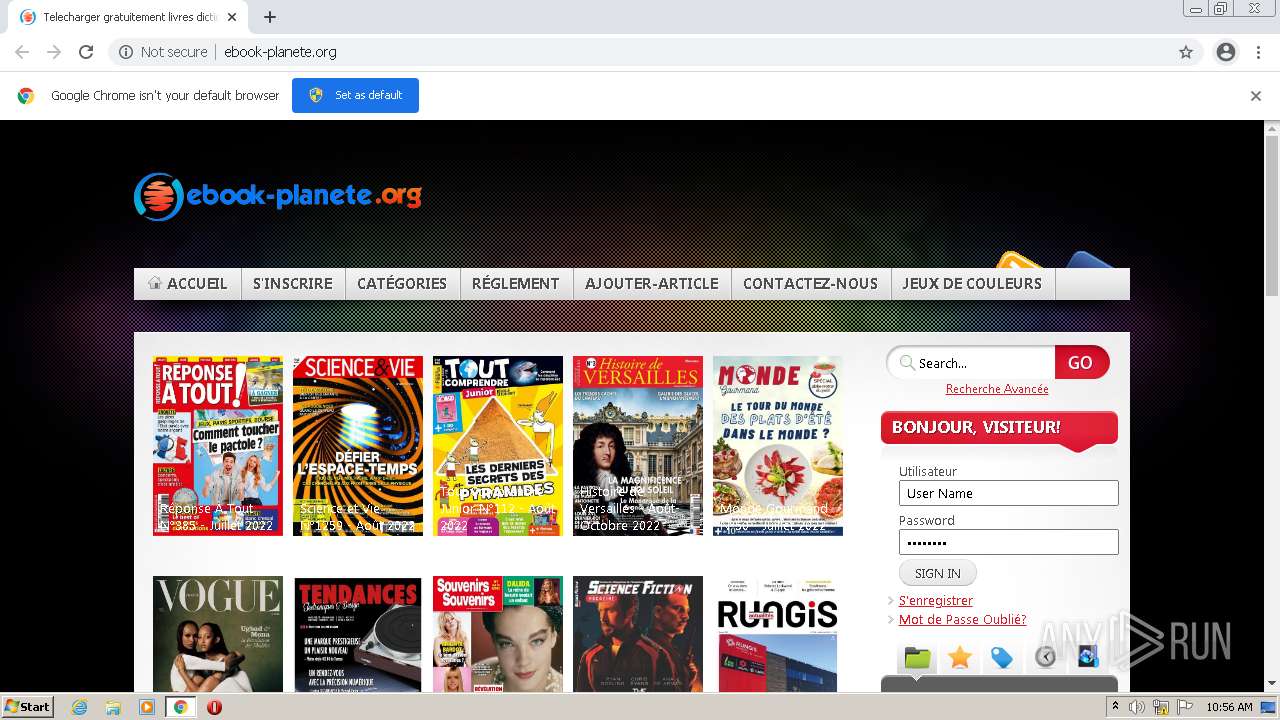Open a new browser tab
Image resolution: width=1280 pixels, height=720 pixels.
270,17
